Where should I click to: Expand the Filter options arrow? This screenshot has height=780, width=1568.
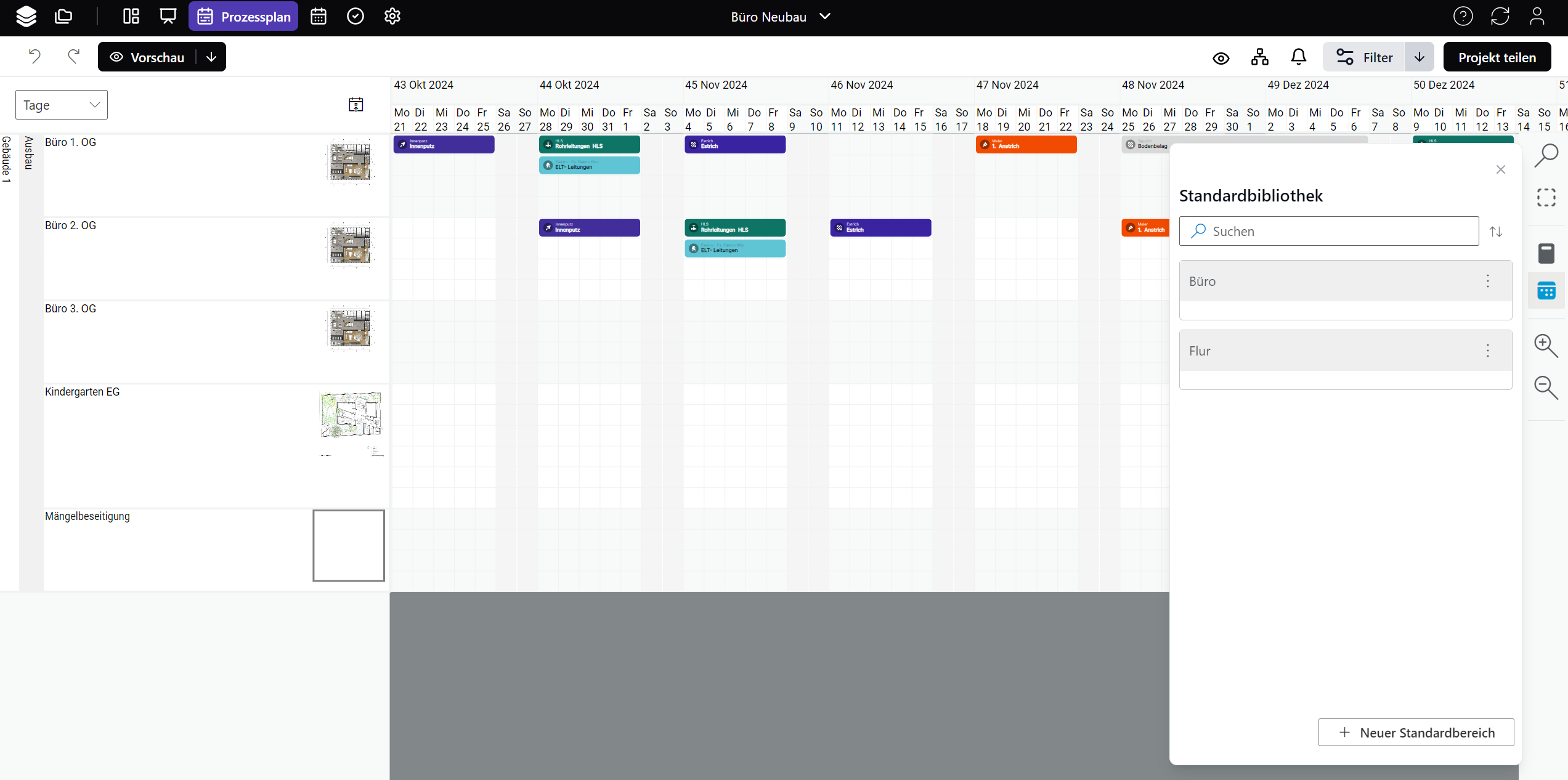click(1420, 57)
